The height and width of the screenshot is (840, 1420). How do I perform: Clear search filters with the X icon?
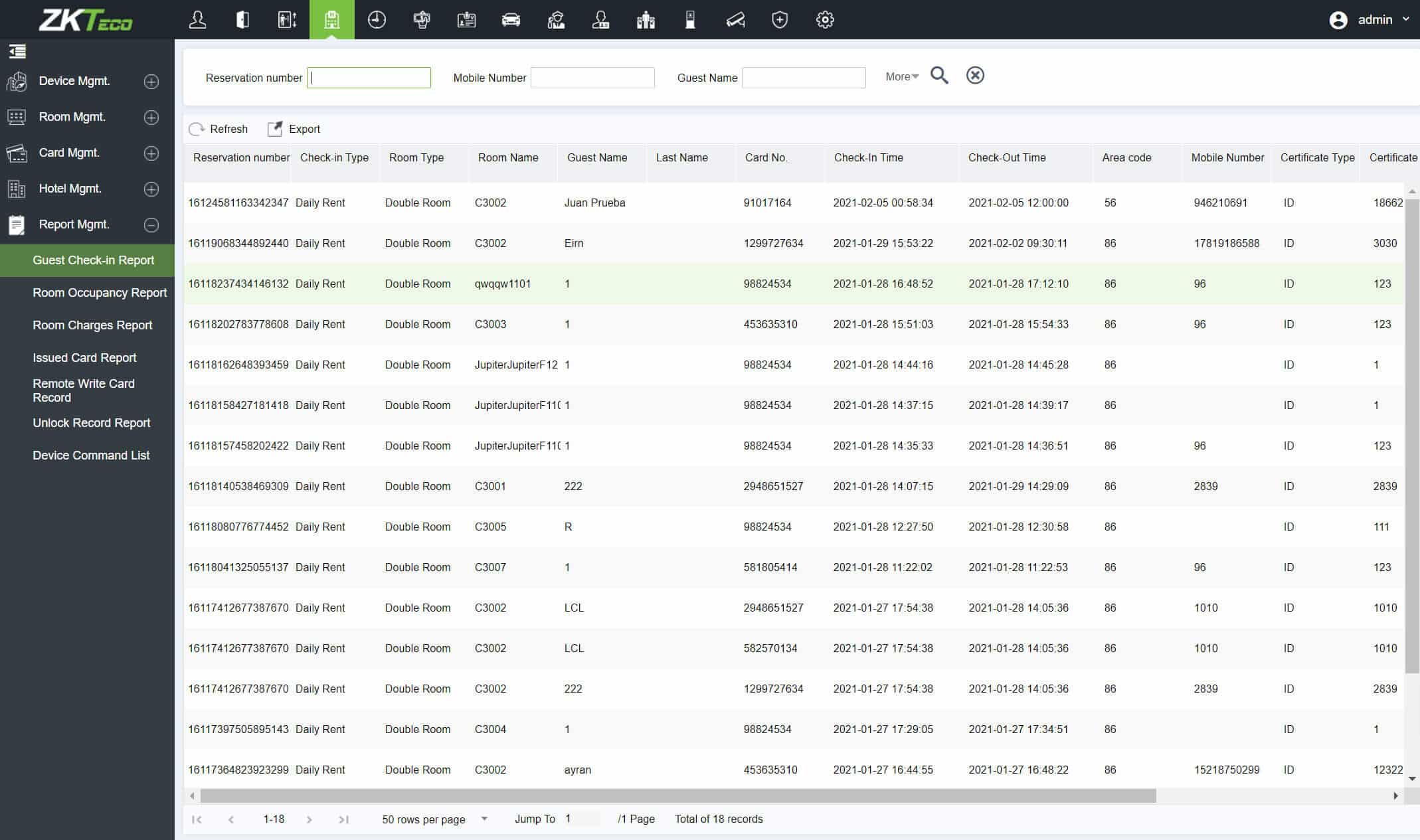pos(975,76)
